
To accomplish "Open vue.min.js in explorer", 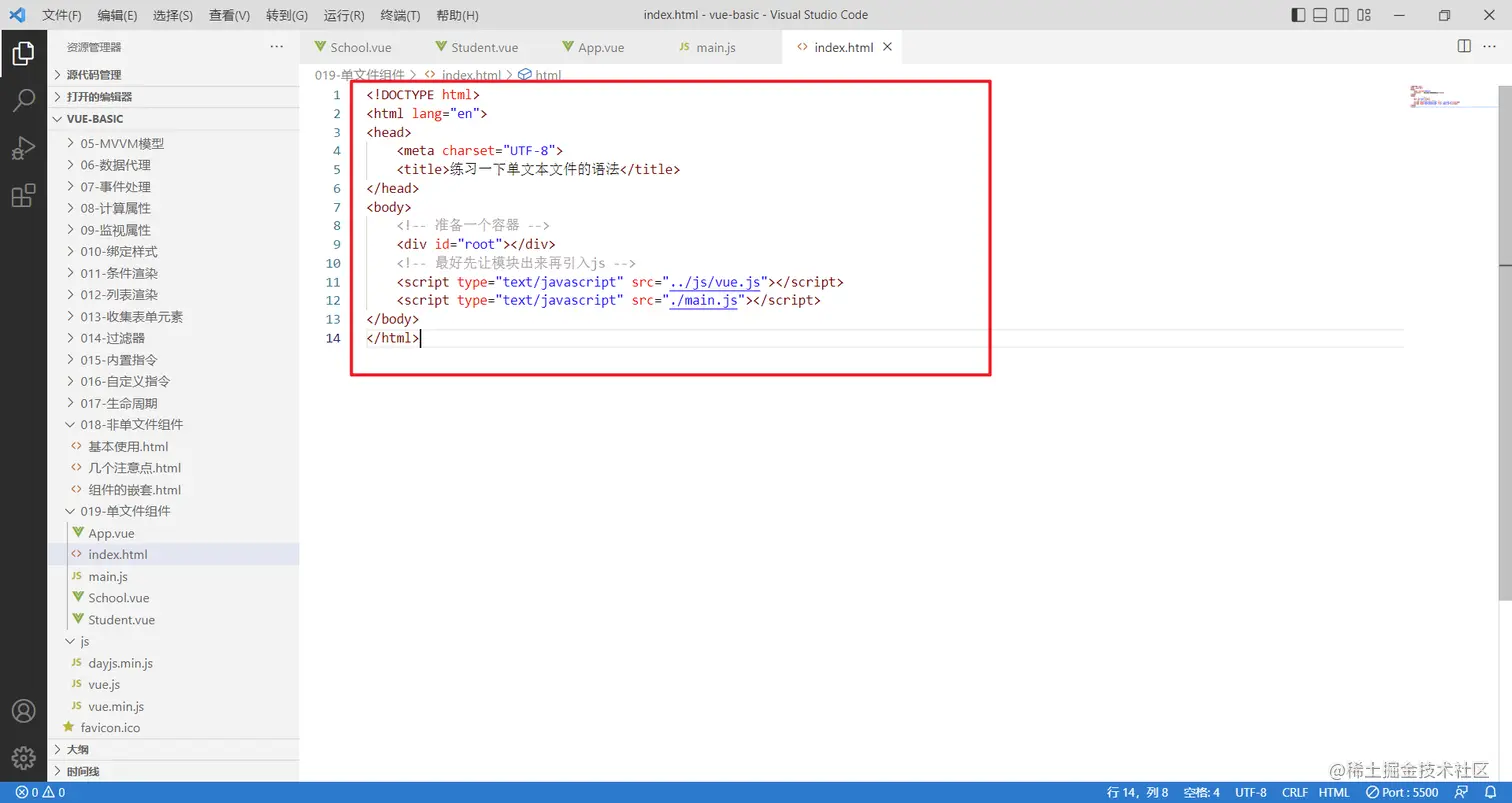I will tap(174, 706).
